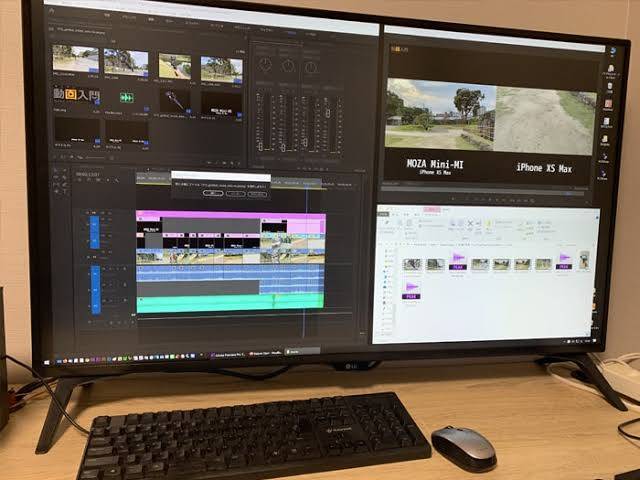Select second purple audio file in Explorer's top row

point(564,261)
